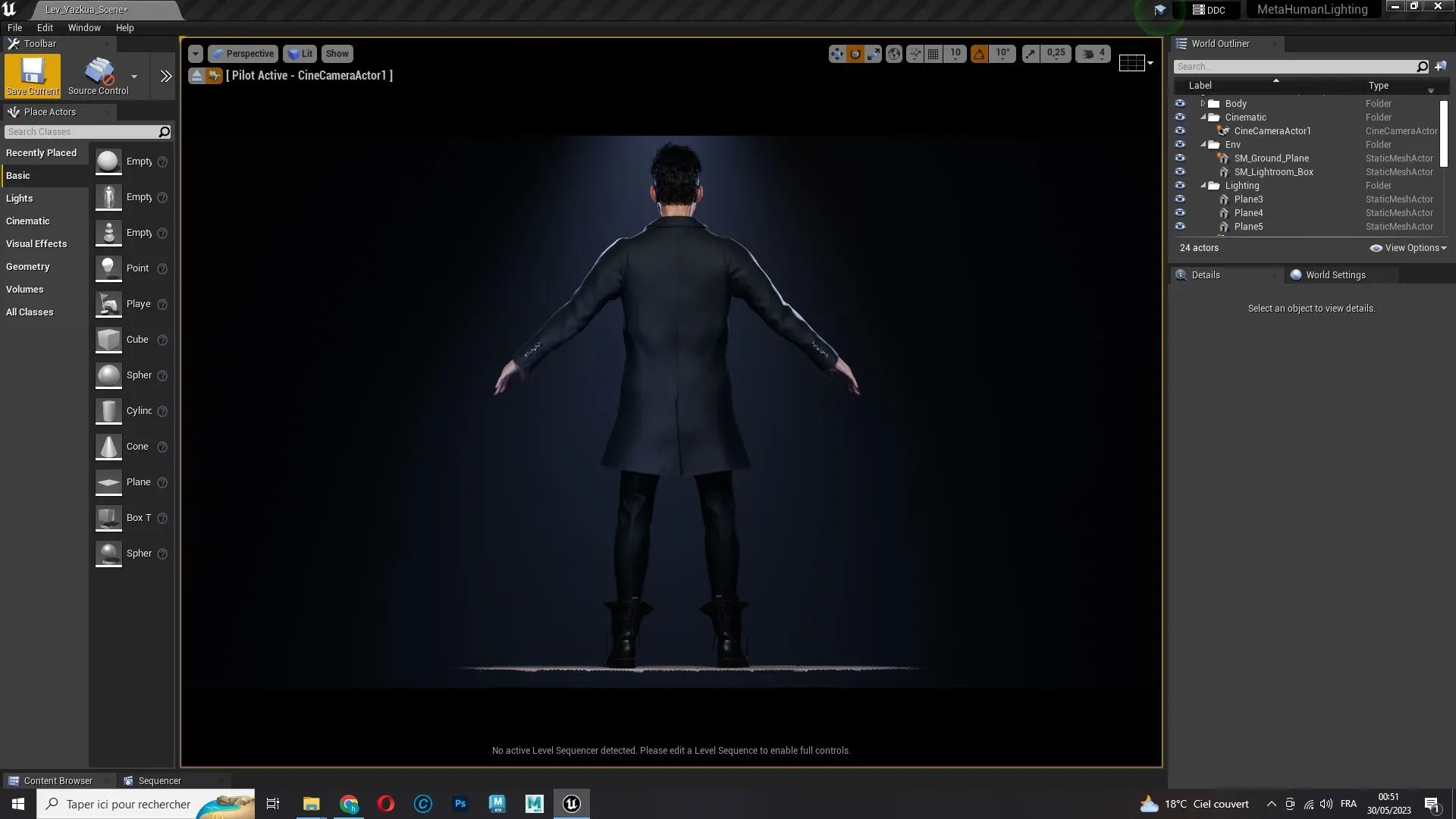The image size is (1456, 819).
Task: Expand the Body folder
Action: pyautogui.click(x=1204, y=103)
